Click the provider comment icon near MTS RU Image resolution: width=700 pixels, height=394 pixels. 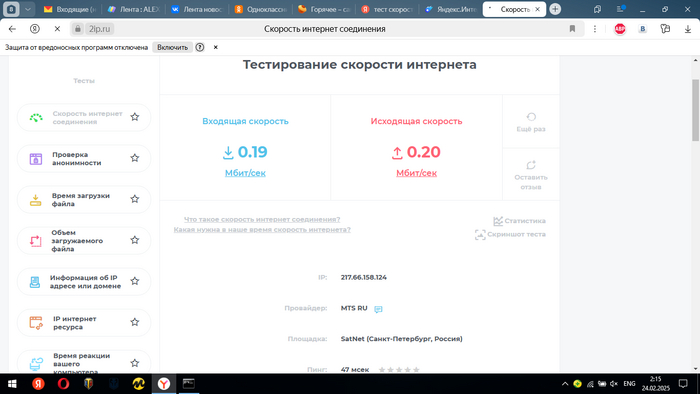point(378,309)
